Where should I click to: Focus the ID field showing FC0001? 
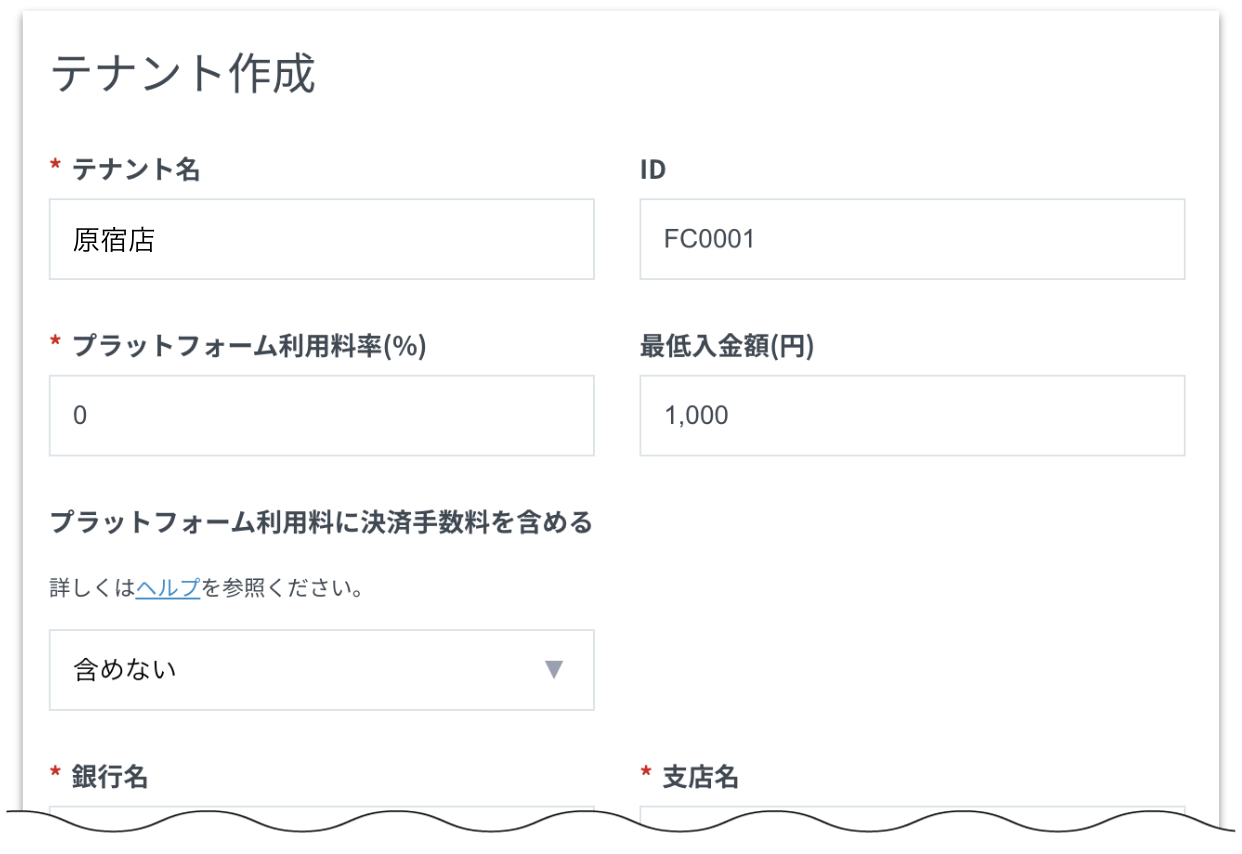(911, 240)
